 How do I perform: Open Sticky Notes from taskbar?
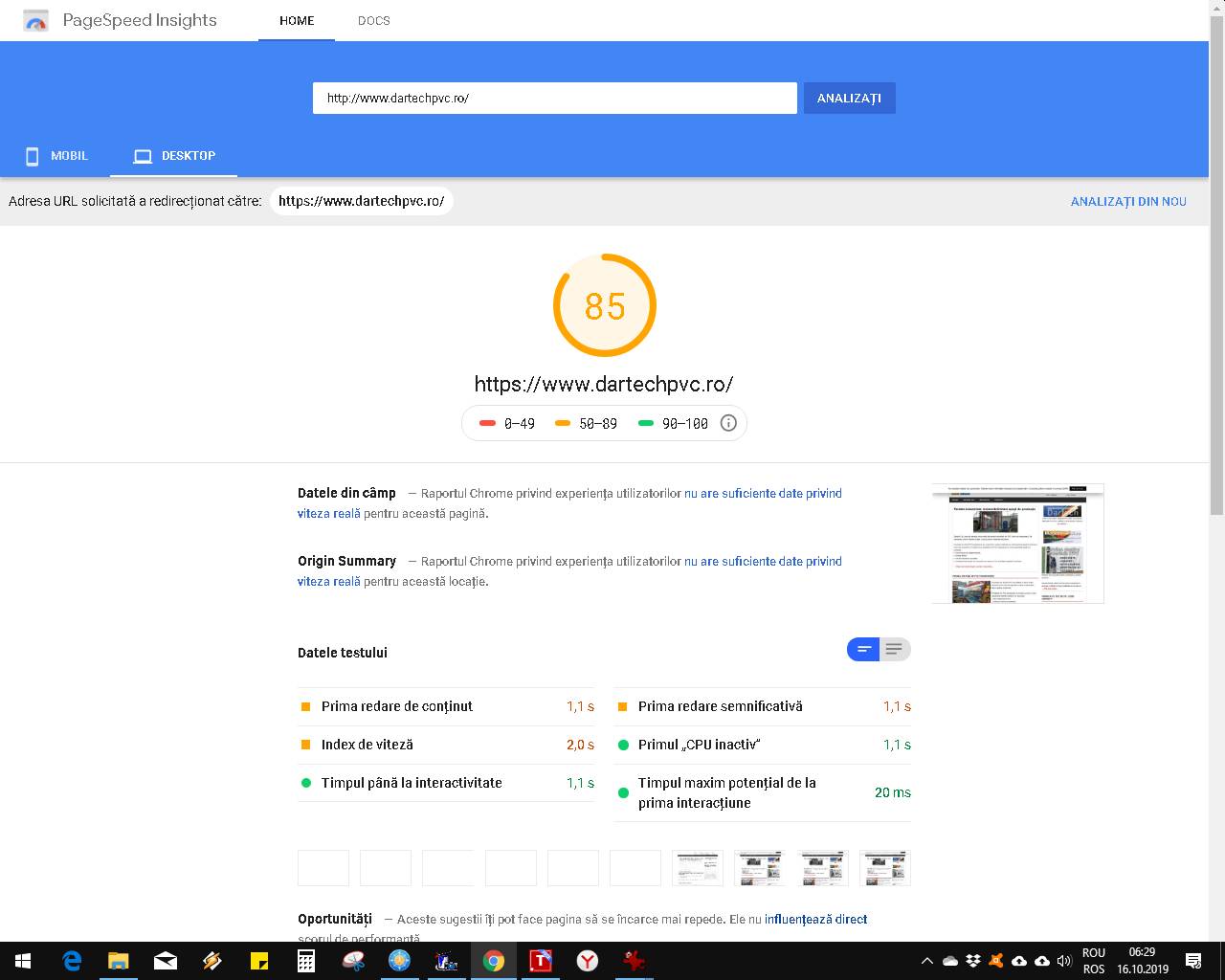coord(258,961)
